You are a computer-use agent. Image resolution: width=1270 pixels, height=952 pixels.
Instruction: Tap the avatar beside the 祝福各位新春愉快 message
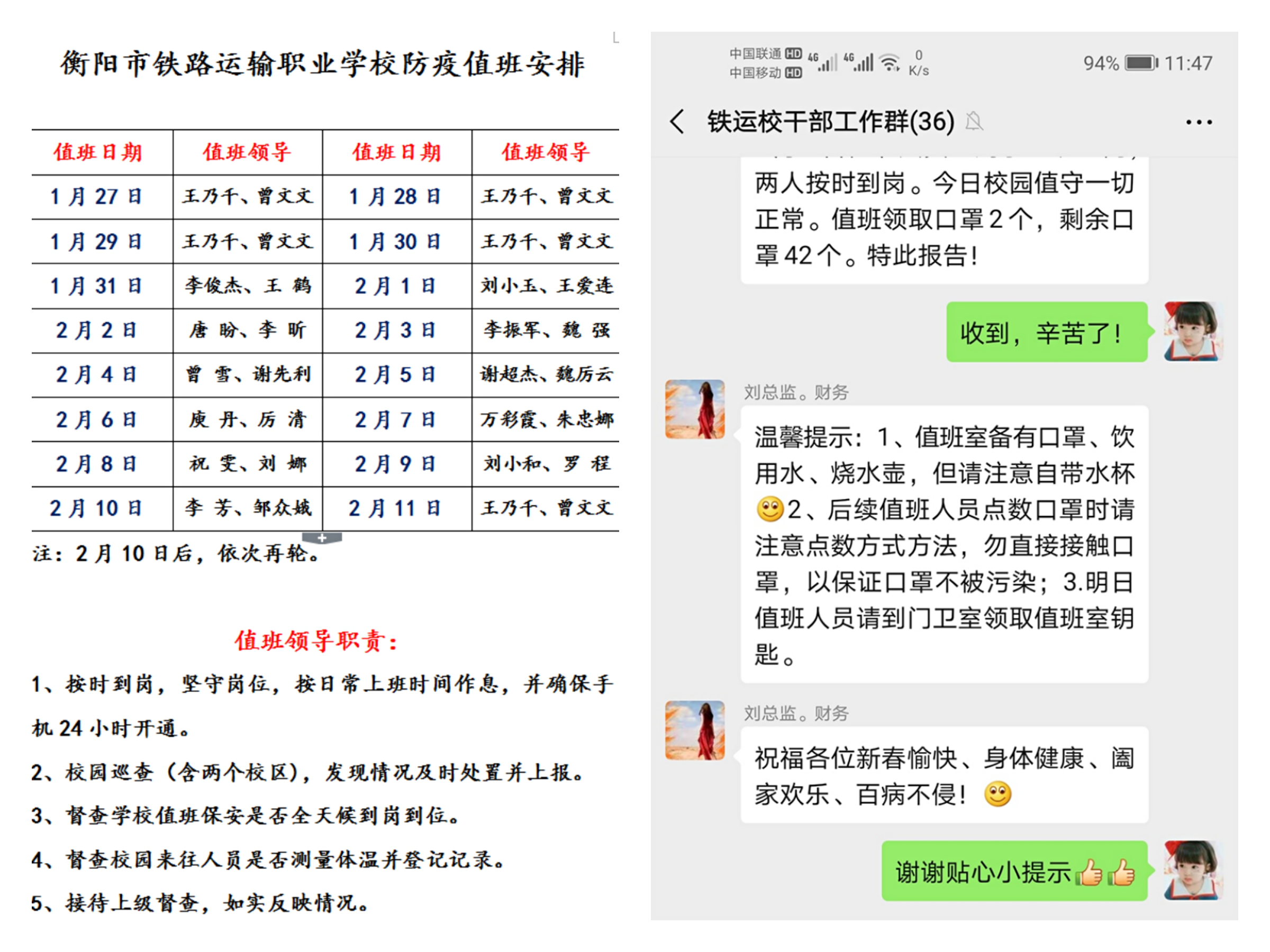pyautogui.click(x=695, y=730)
